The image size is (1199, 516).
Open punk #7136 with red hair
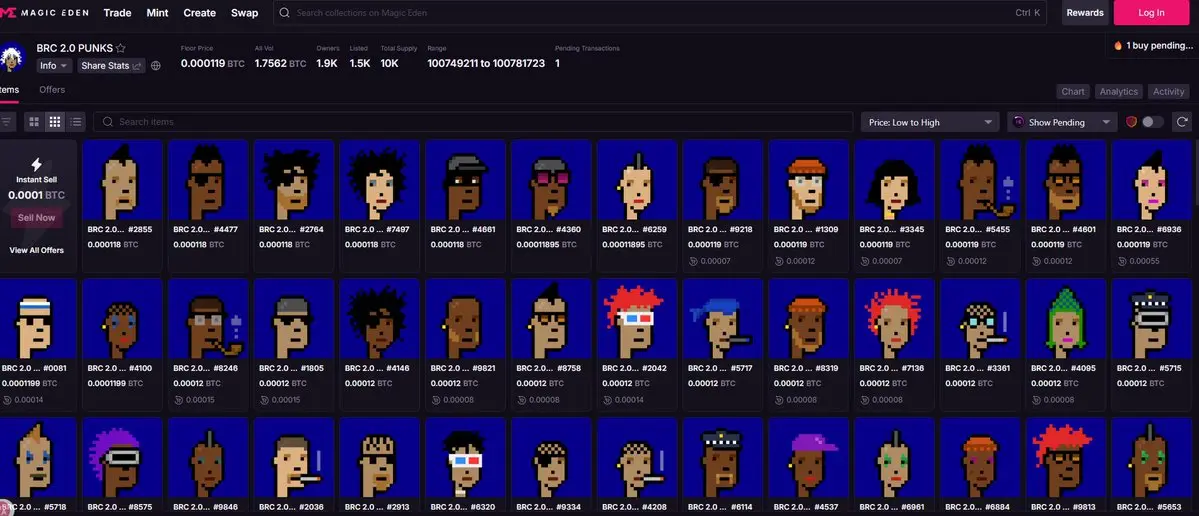(895, 319)
